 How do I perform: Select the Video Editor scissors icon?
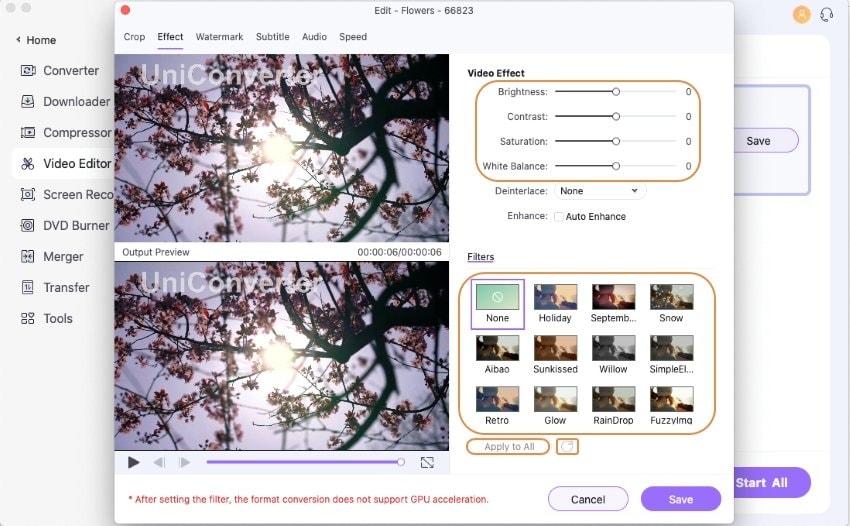point(28,163)
